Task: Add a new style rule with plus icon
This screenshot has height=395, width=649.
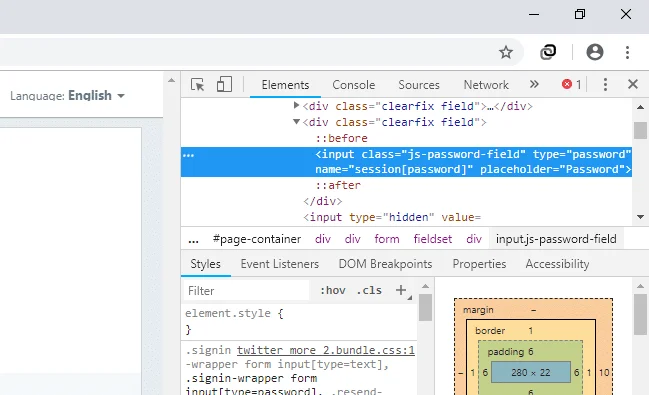Action: click(x=401, y=290)
